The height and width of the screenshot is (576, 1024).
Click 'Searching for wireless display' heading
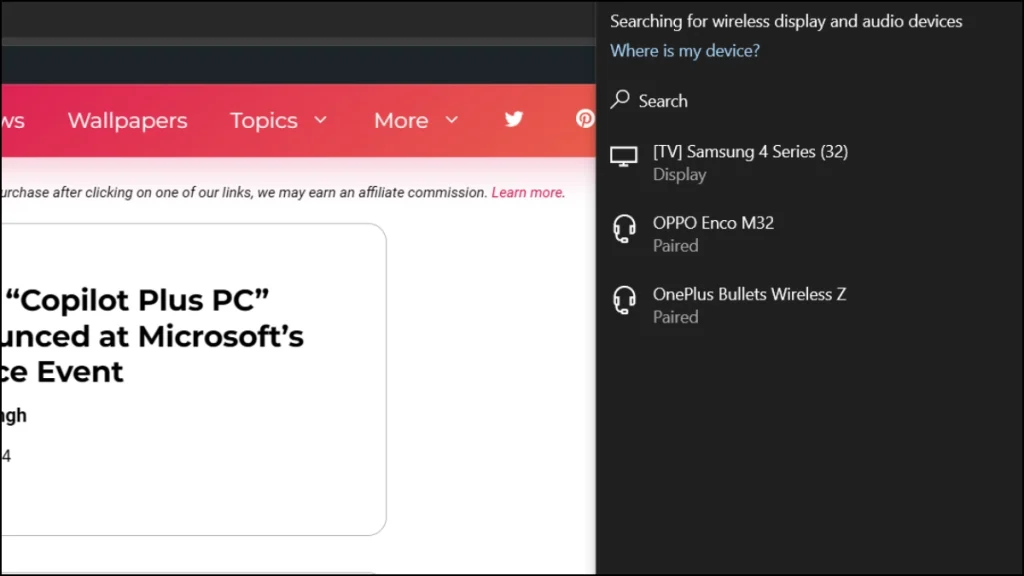coord(786,21)
